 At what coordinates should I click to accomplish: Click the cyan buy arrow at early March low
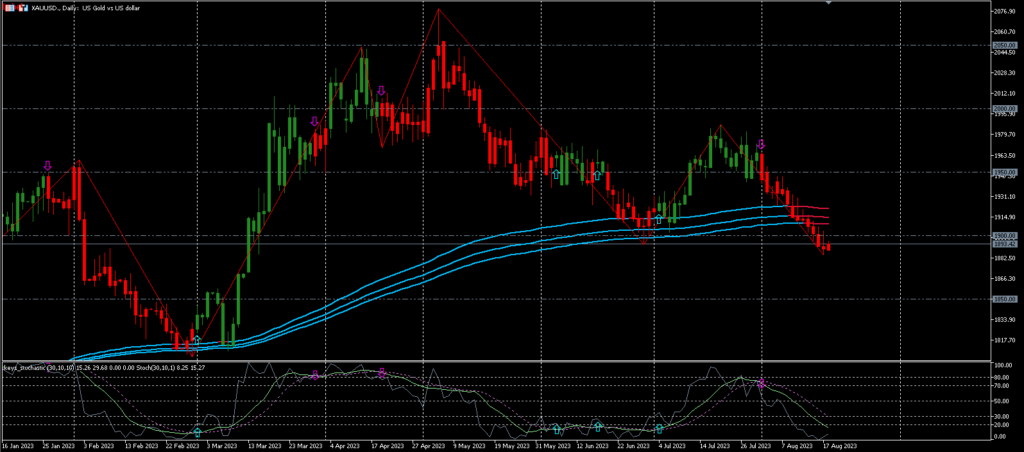tap(197, 341)
